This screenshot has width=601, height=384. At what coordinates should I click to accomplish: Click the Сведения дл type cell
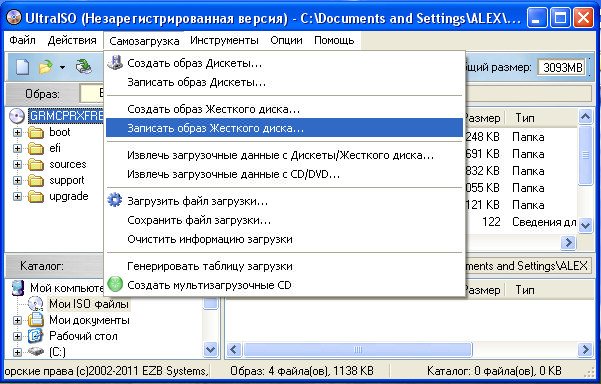pos(544,222)
